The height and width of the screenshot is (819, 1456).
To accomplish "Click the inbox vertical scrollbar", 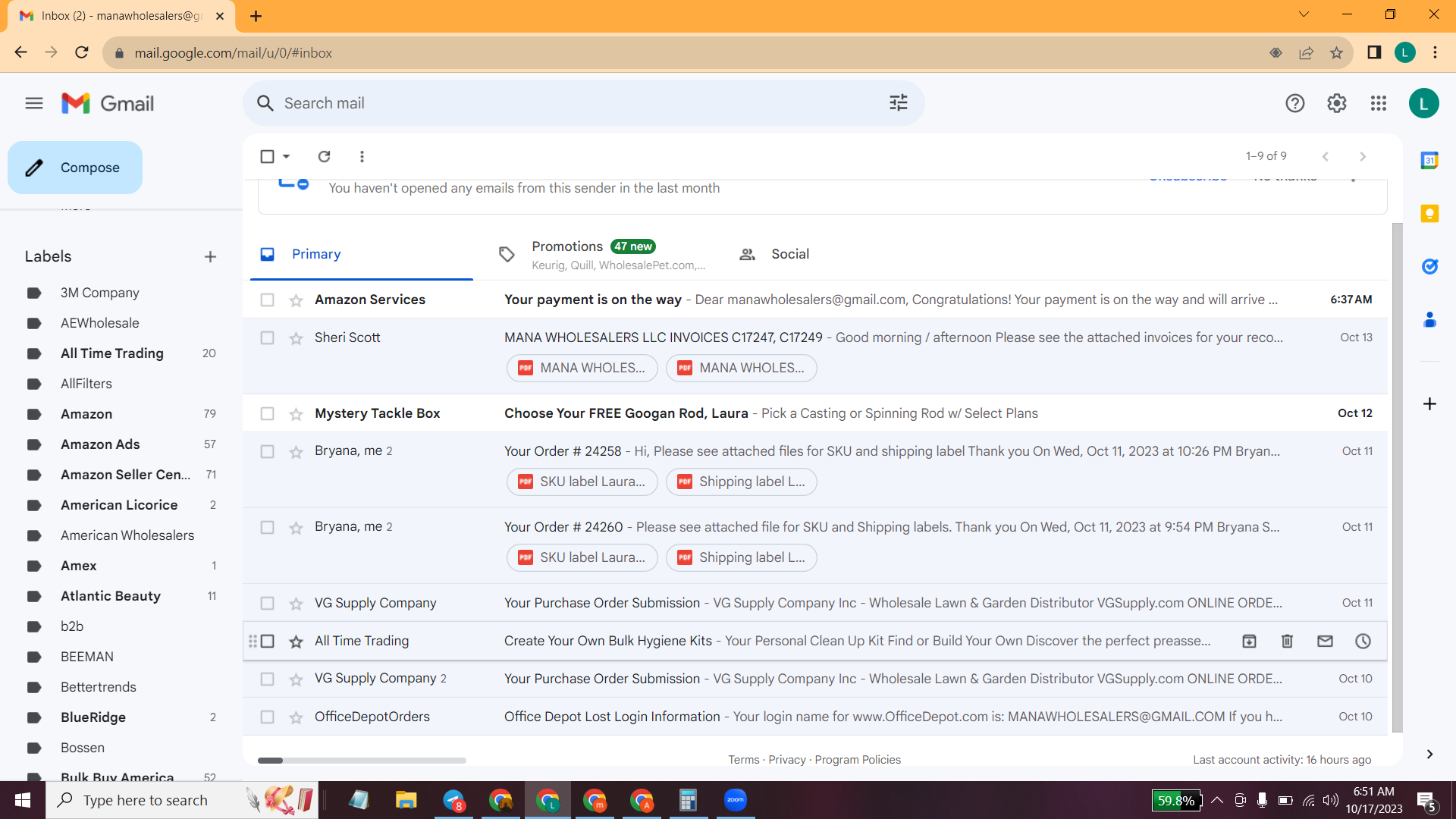I will pyautogui.click(x=1397, y=478).
